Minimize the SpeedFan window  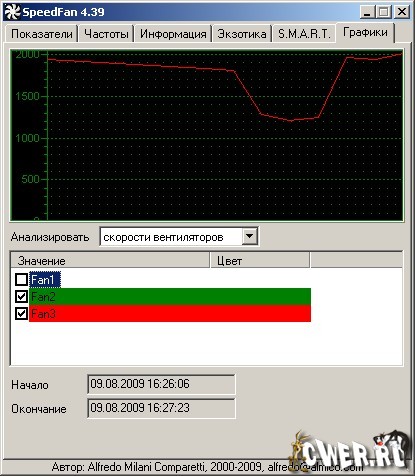coord(367,13)
